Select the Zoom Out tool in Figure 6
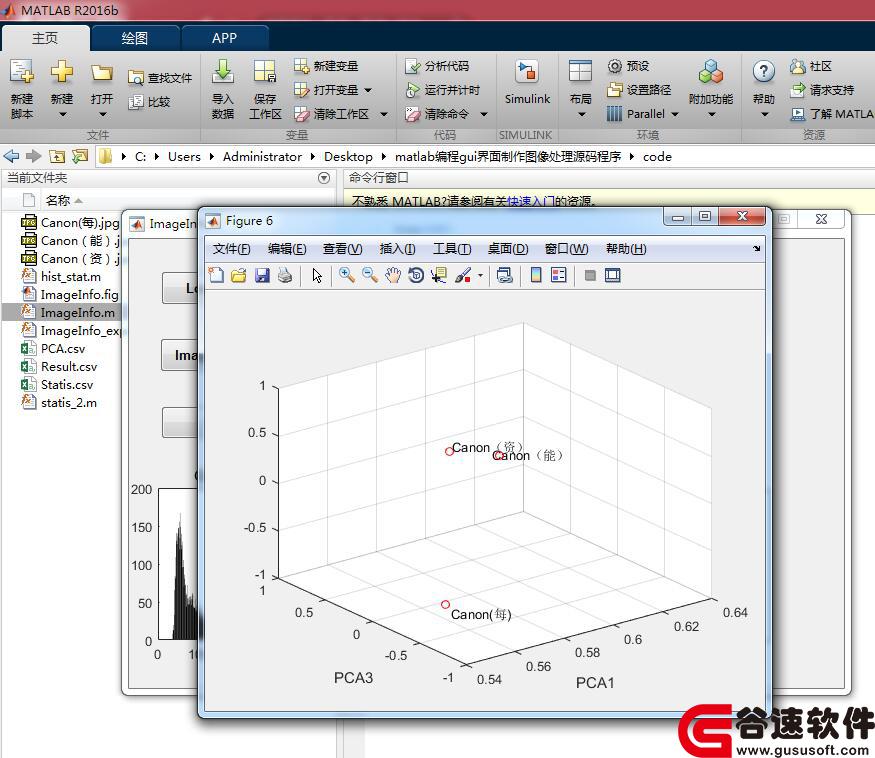This screenshot has height=758, width=875. click(369, 275)
